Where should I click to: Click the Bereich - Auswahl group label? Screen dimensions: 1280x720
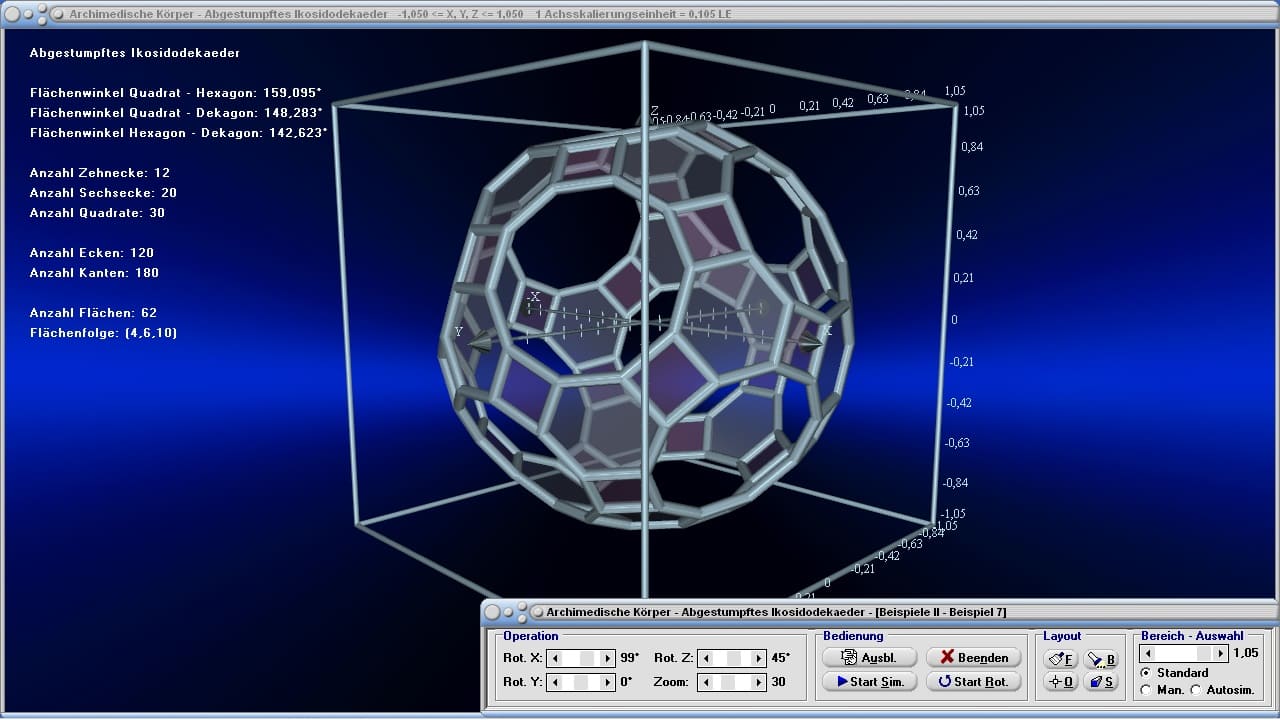1193,636
